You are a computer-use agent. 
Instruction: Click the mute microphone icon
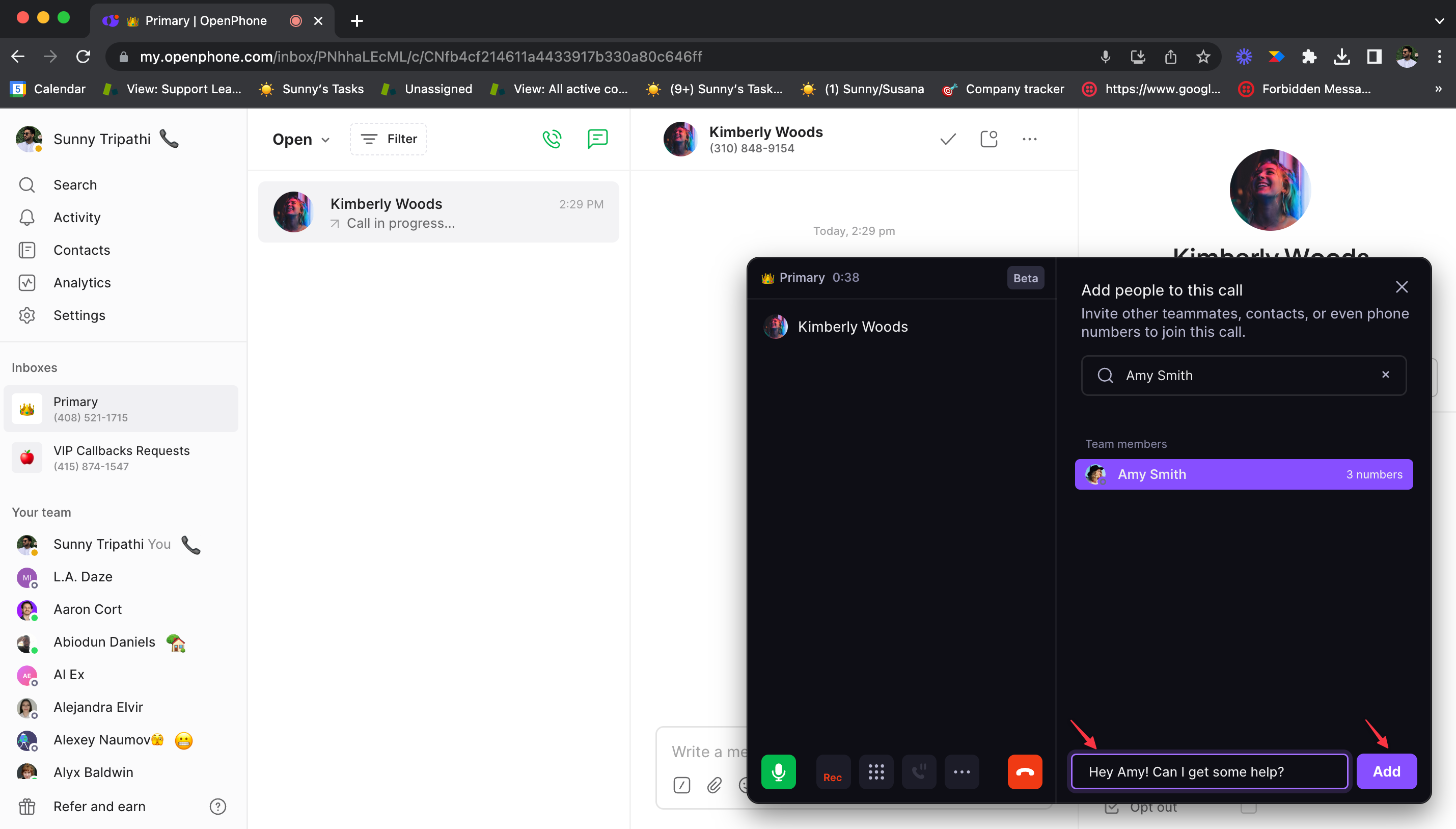778,771
